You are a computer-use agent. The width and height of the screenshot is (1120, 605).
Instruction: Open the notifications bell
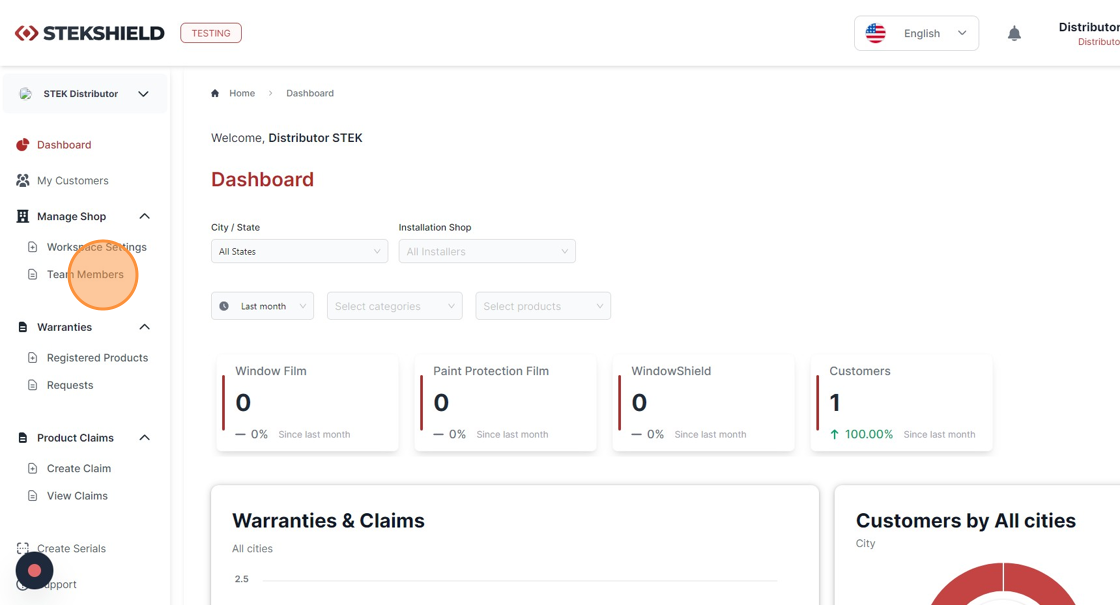[1014, 34]
